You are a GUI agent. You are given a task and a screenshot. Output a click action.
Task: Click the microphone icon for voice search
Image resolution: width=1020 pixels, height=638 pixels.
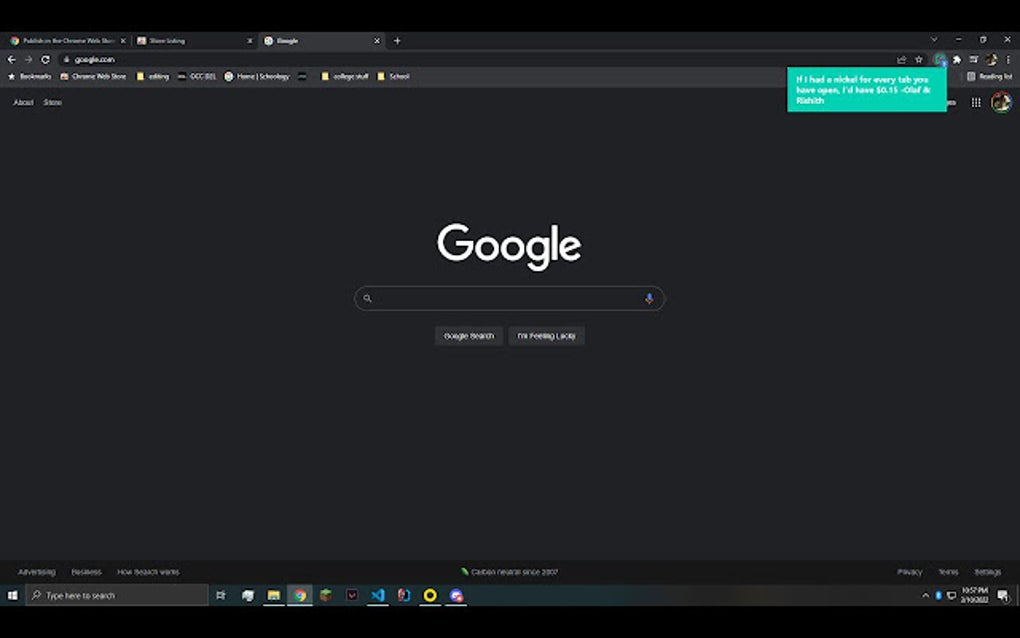coord(649,298)
